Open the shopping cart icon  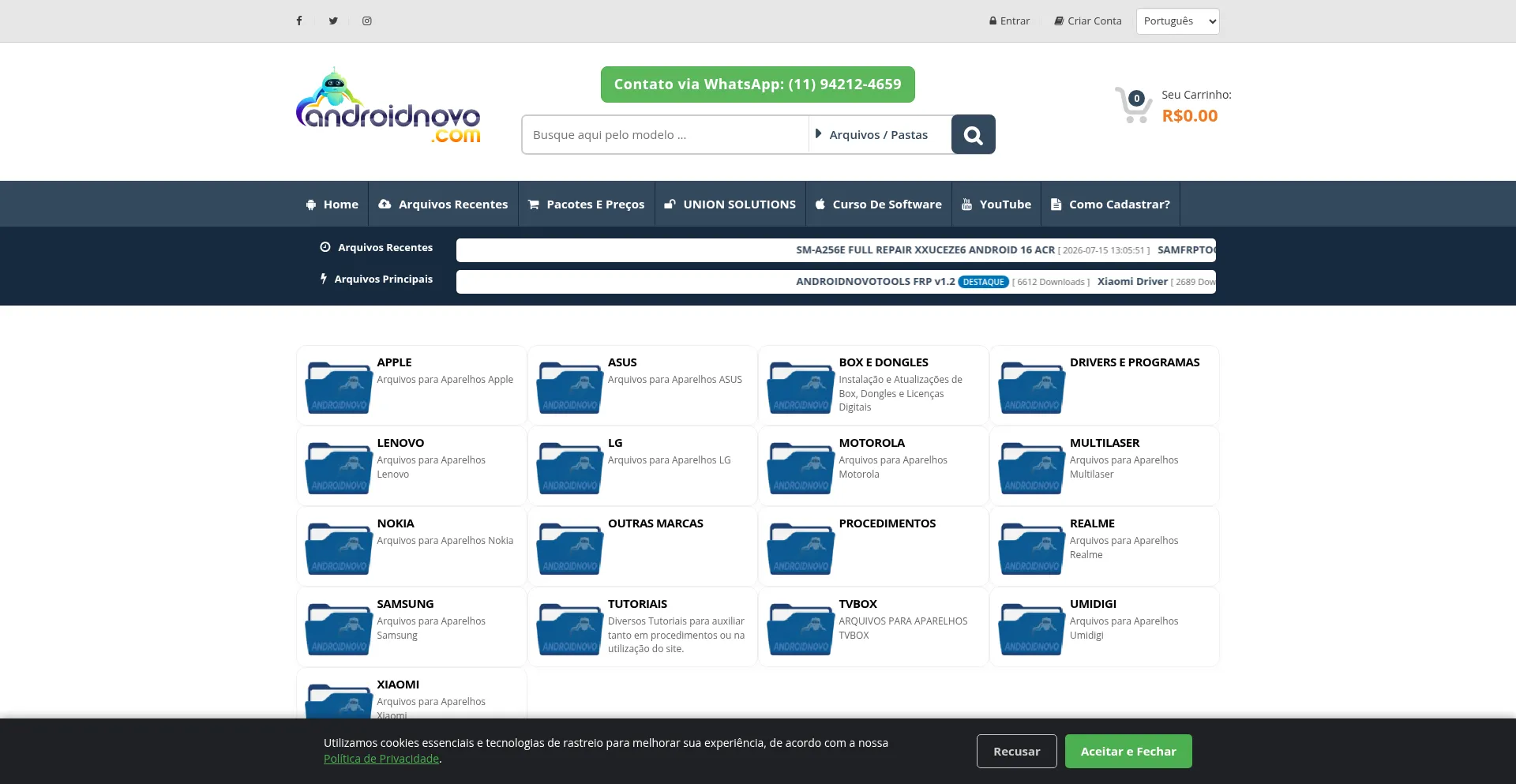click(x=1133, y=105)
